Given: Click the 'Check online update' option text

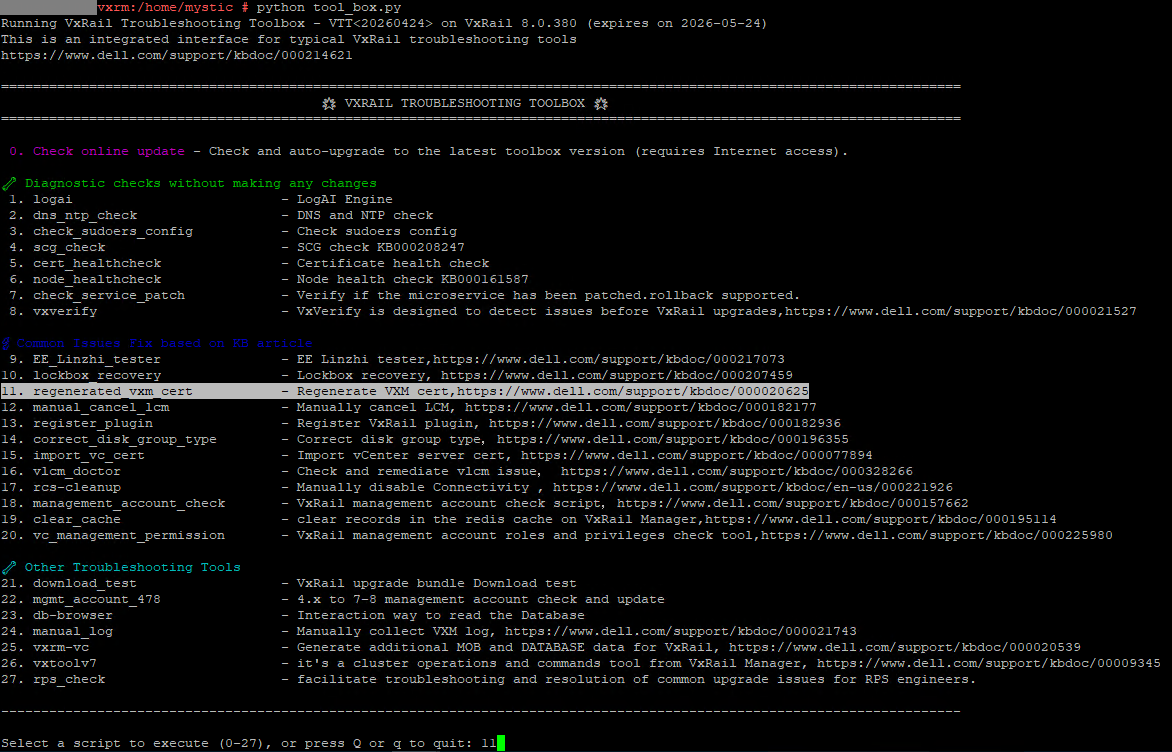Looking at the screenshot, I should click(108, 151).
